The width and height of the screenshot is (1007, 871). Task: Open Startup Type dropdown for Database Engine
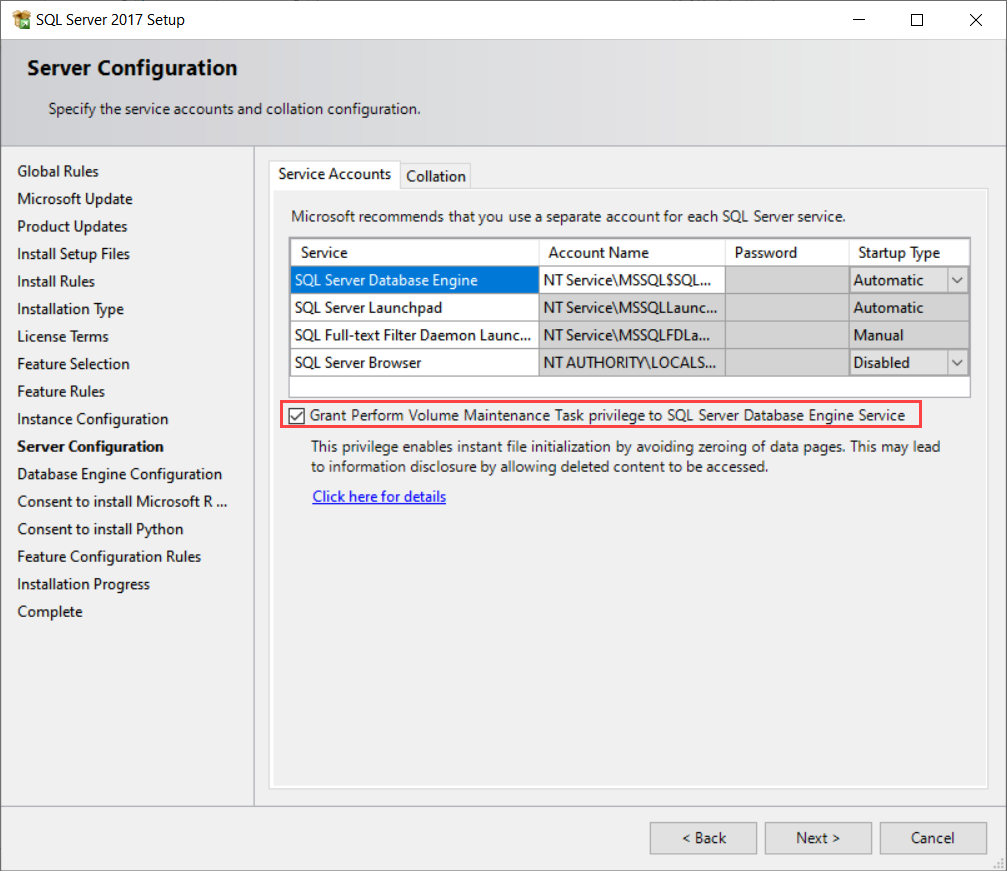click(x=958, y=281)
